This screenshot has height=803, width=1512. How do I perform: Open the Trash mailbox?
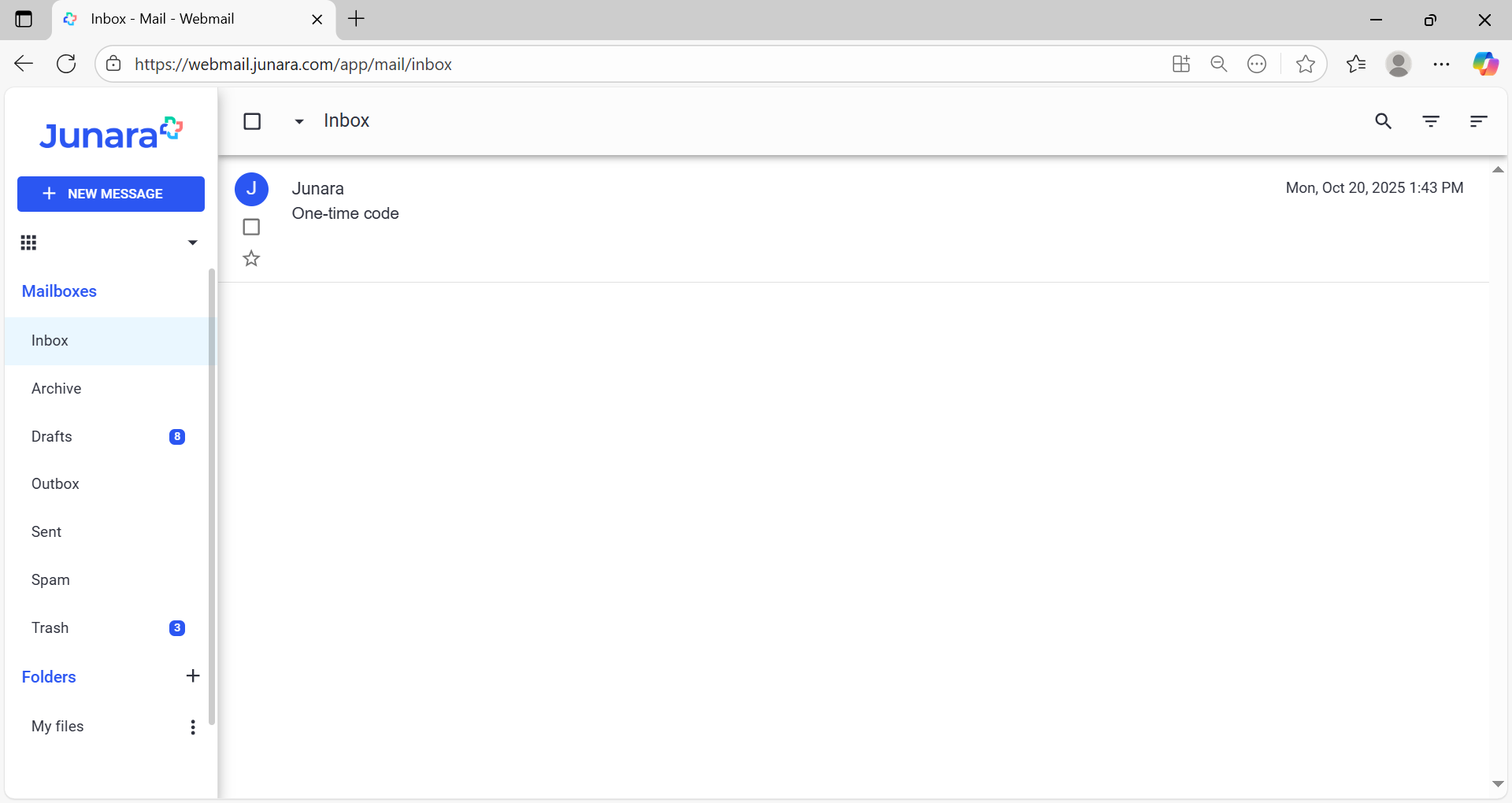point(107,628)
